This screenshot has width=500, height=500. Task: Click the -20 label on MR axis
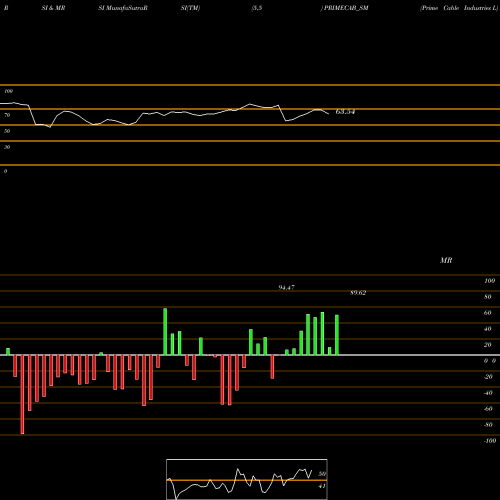tap(488, 377)
